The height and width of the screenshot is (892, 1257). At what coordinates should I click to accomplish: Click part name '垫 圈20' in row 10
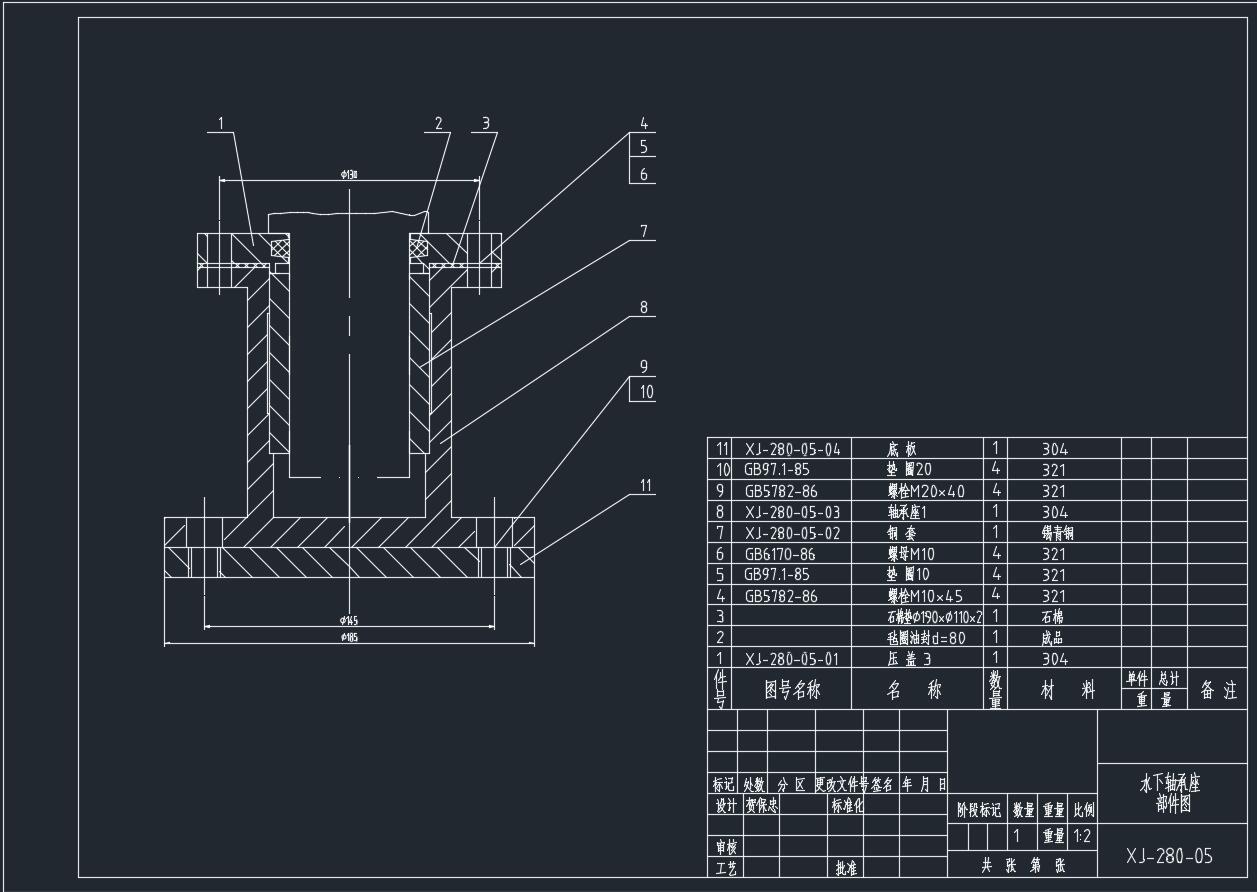(910, 470)
